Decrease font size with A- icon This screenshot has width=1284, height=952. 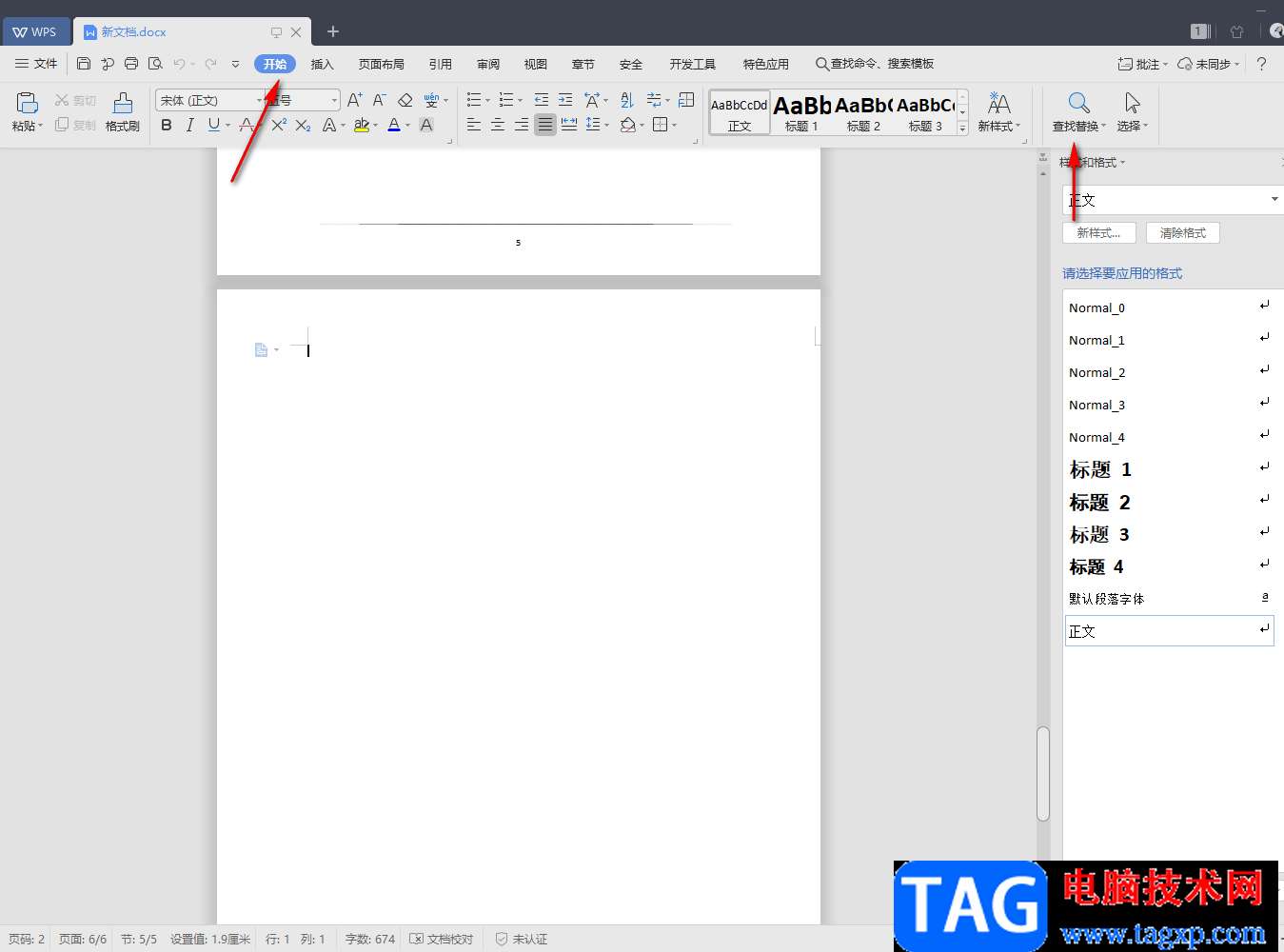379,100
